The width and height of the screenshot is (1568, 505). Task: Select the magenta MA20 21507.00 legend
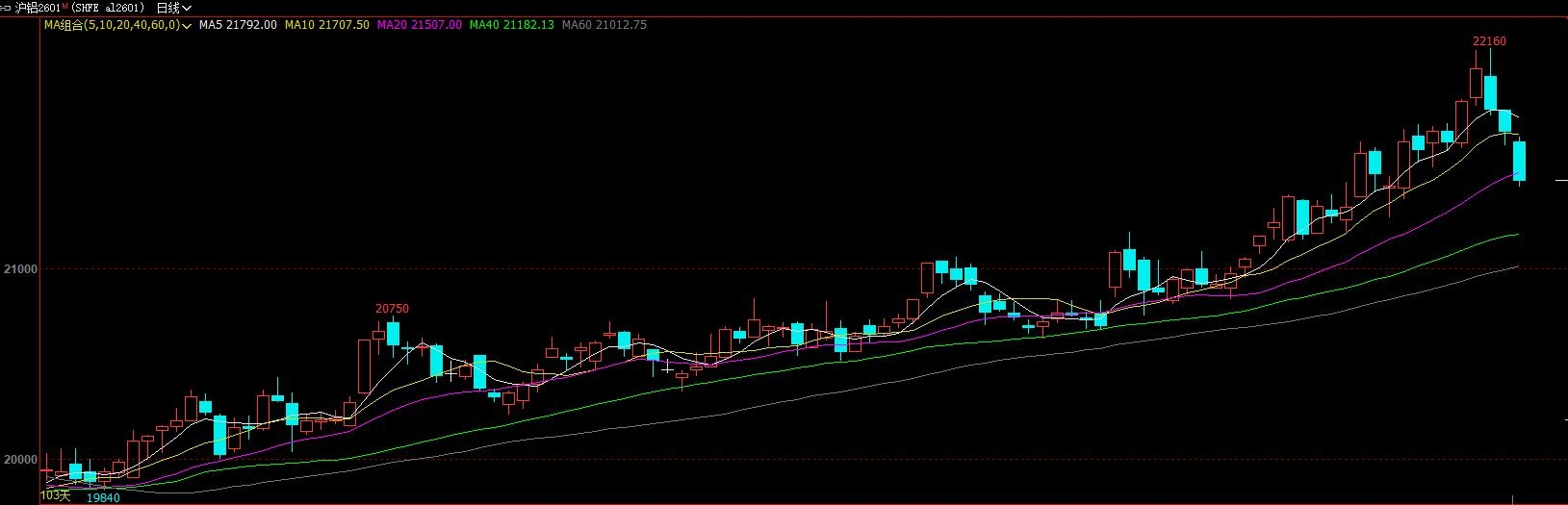click(419, 25)
